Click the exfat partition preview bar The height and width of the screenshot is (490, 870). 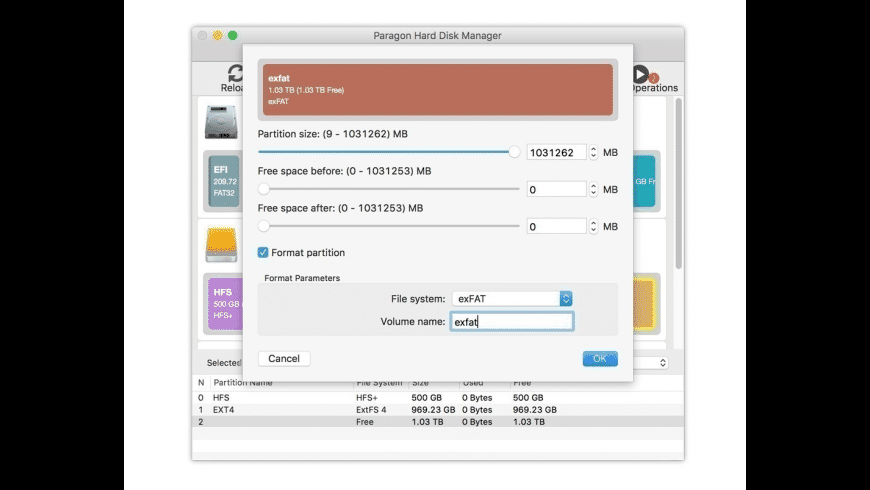(438, 89)
